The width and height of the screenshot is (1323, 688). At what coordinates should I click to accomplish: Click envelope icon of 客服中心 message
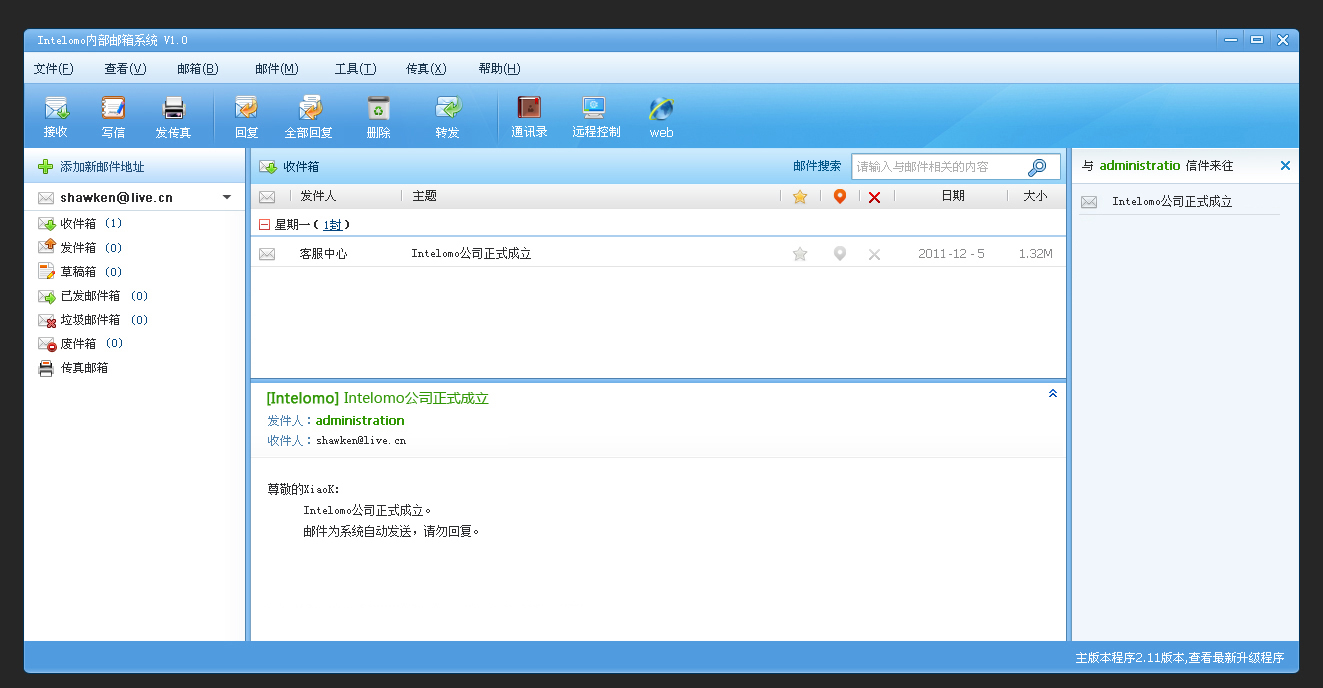[x=267, y=254]
